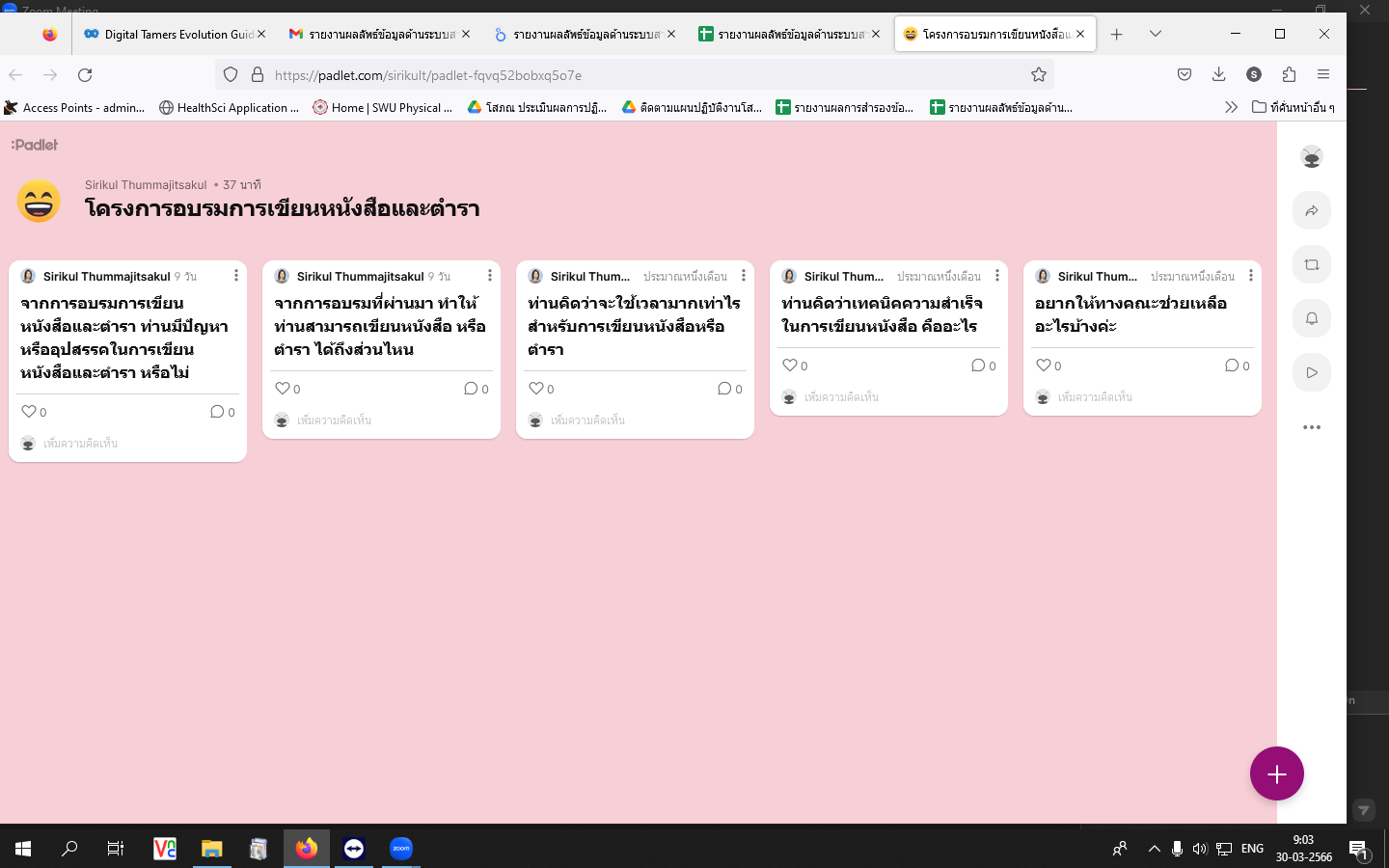The height and width of the screenshot is (868, 1389).
Task: Like the second post with heart icon
Action: click(x=283, y=389)
